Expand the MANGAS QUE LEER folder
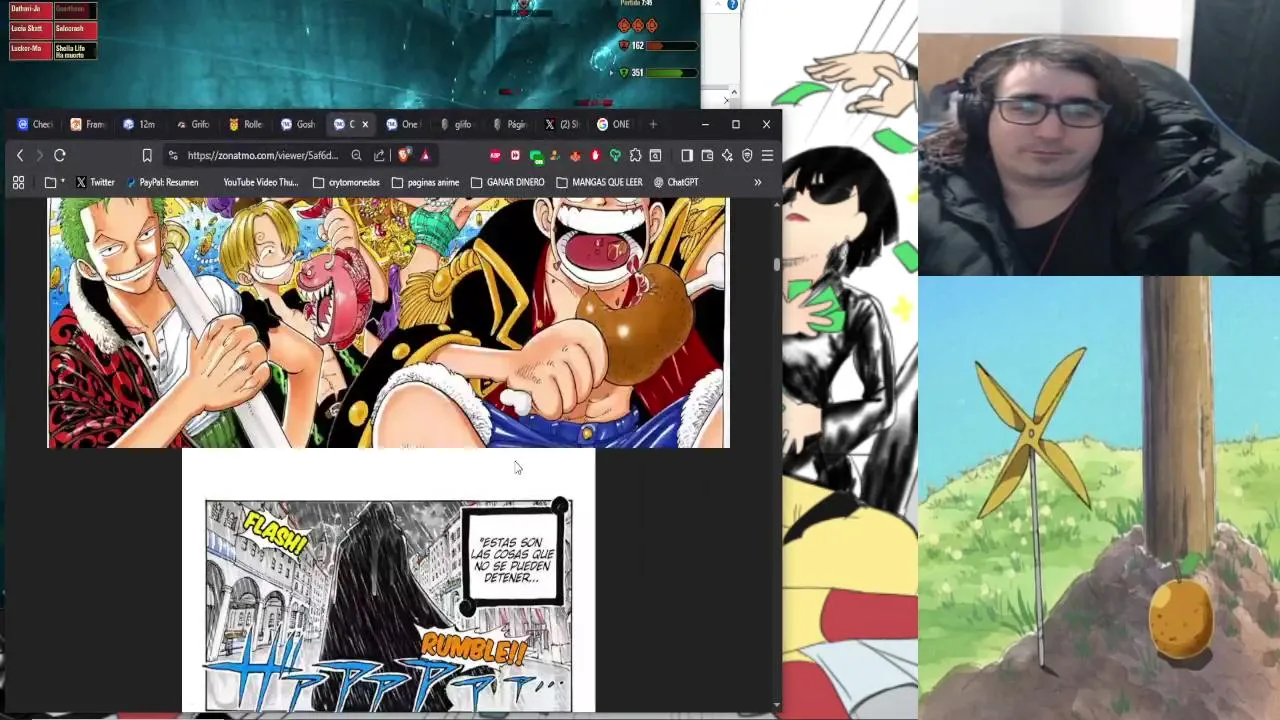Viewport: 1280px width, 720px height. coord(599,182)
